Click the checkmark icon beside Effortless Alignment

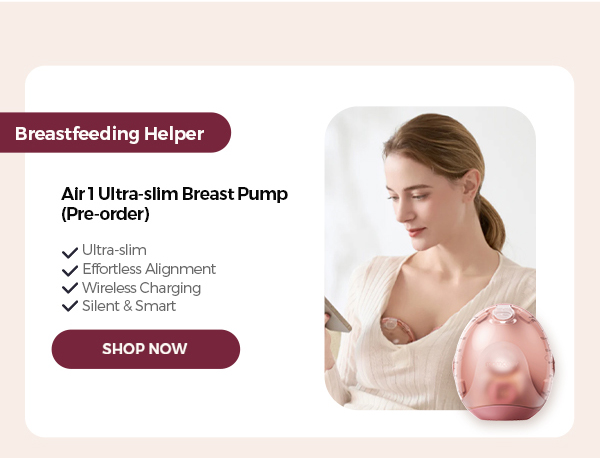pos(70,270)
